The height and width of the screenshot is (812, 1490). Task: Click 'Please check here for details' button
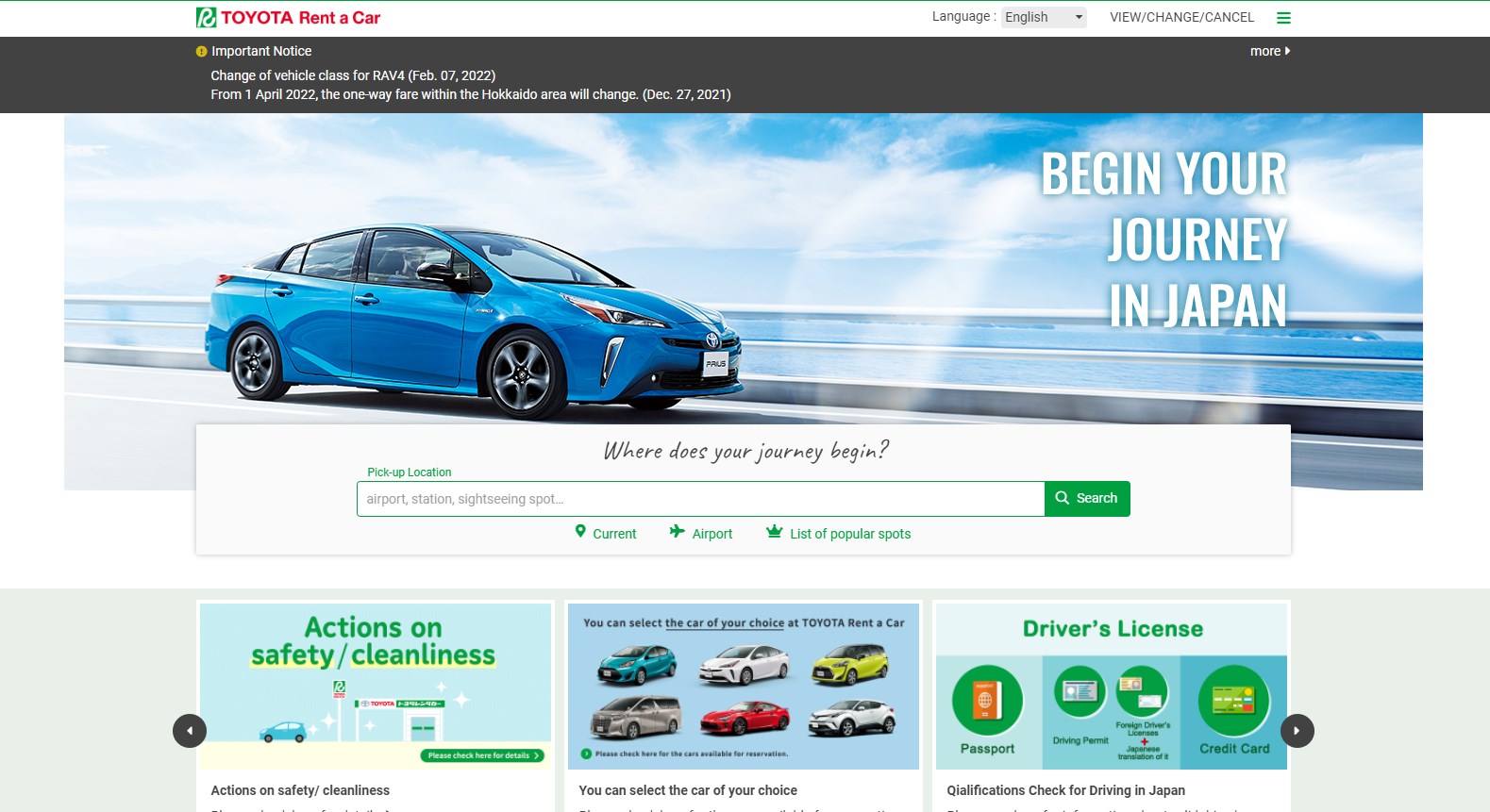point(482,755)
